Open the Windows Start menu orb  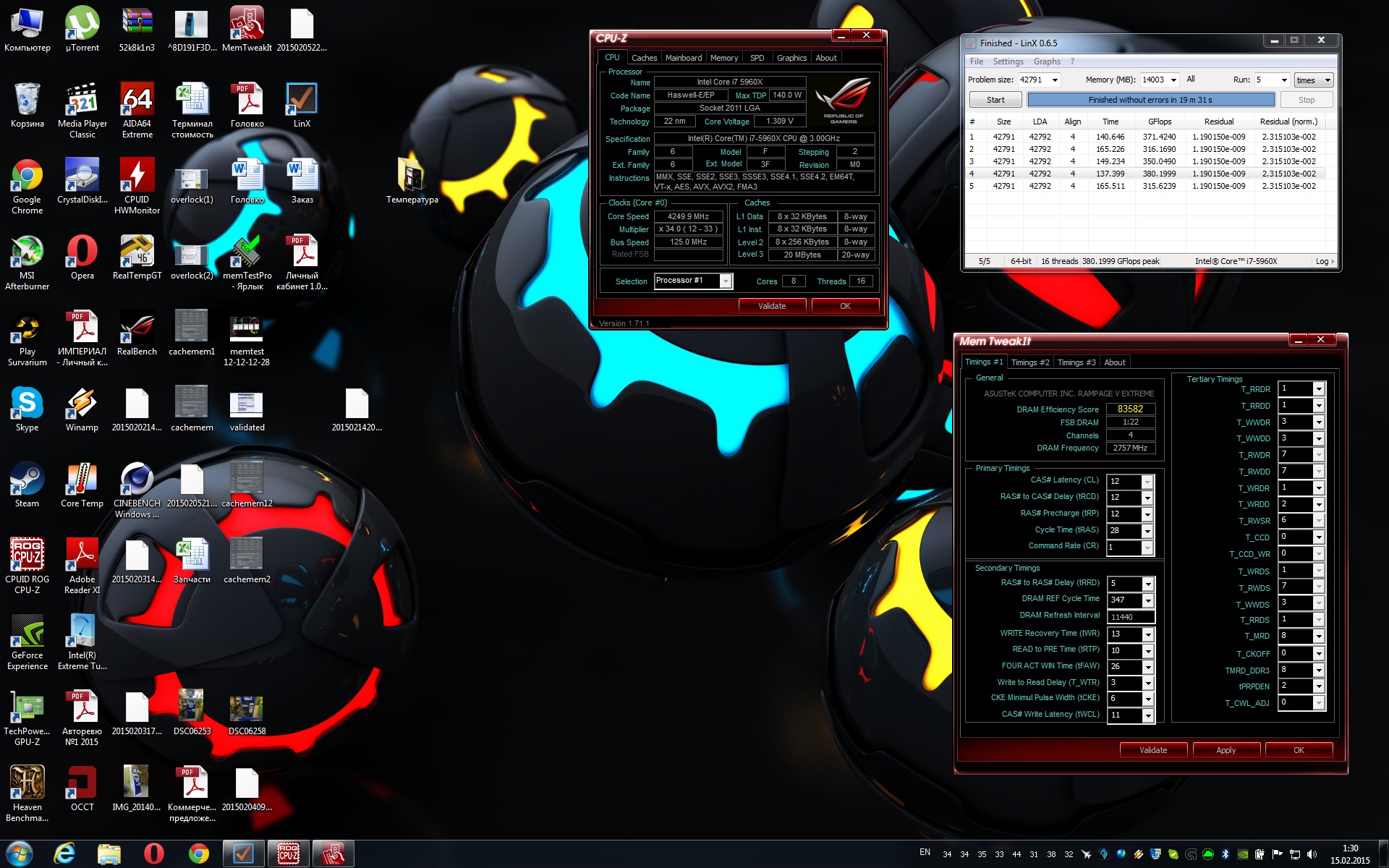(20, 854)
